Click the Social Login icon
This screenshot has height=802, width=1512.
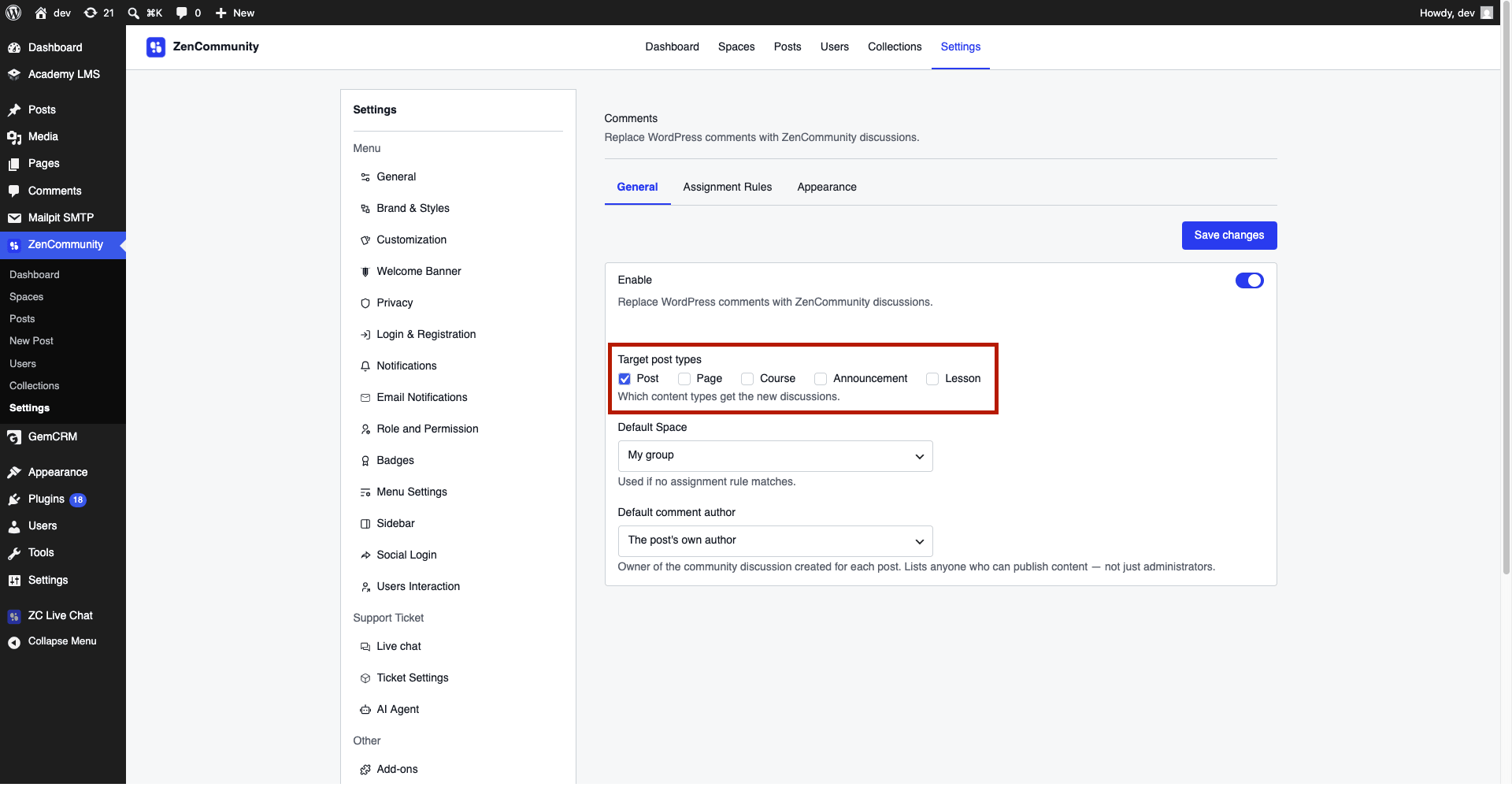(365, 555)
